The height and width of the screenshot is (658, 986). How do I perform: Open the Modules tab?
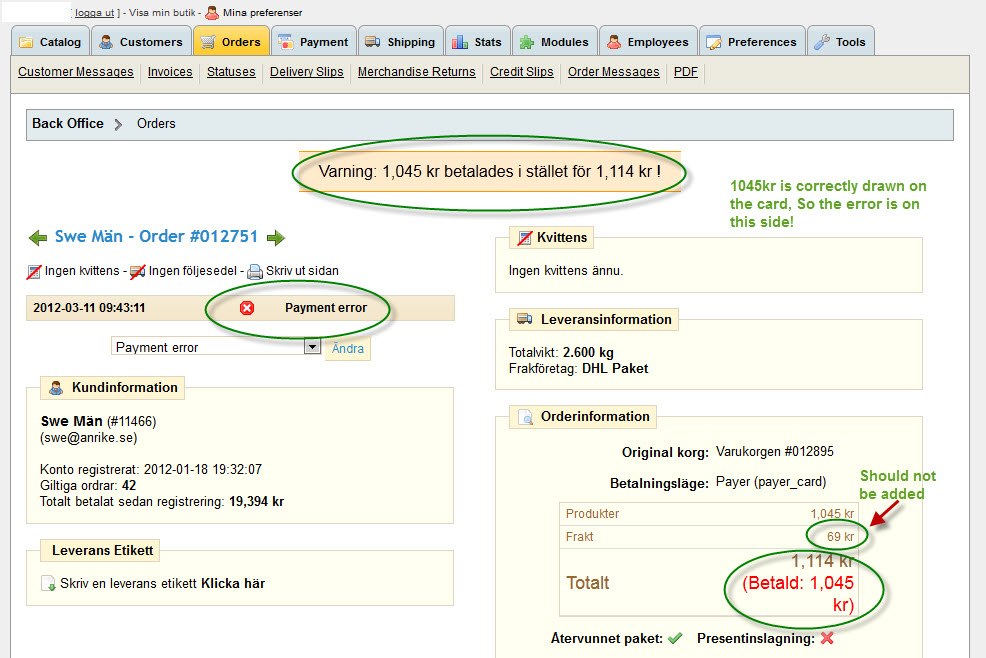tap(555, 42)
